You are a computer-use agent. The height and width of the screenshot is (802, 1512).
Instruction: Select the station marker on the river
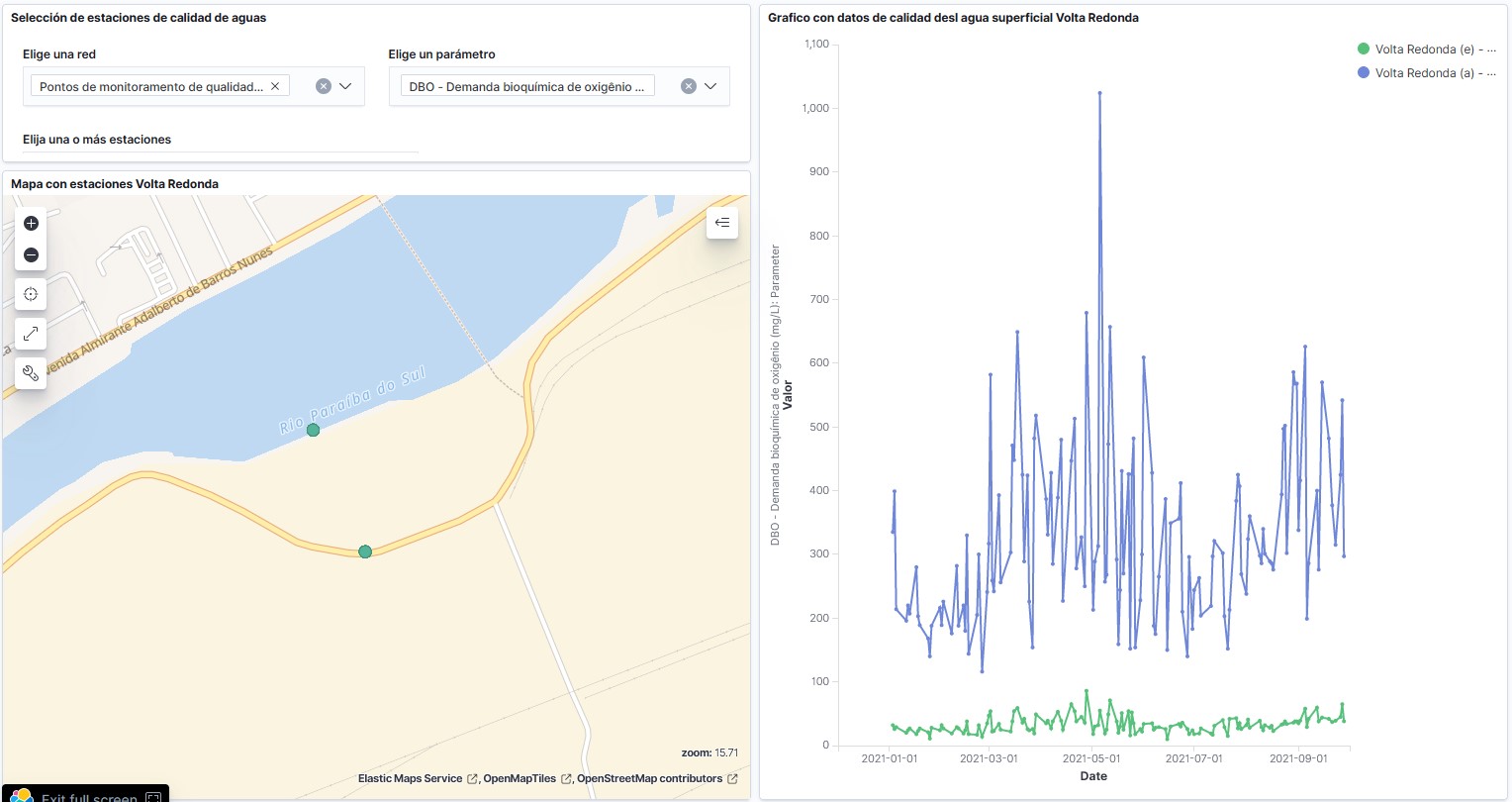pyautogui.click(x=313, y=430)
